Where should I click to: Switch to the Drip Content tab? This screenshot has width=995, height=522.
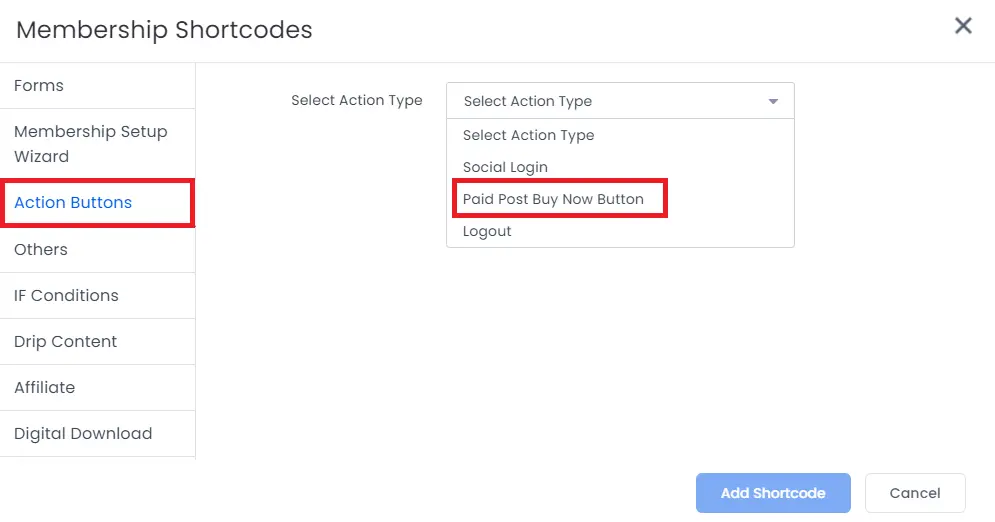click(x=98, y=341)
